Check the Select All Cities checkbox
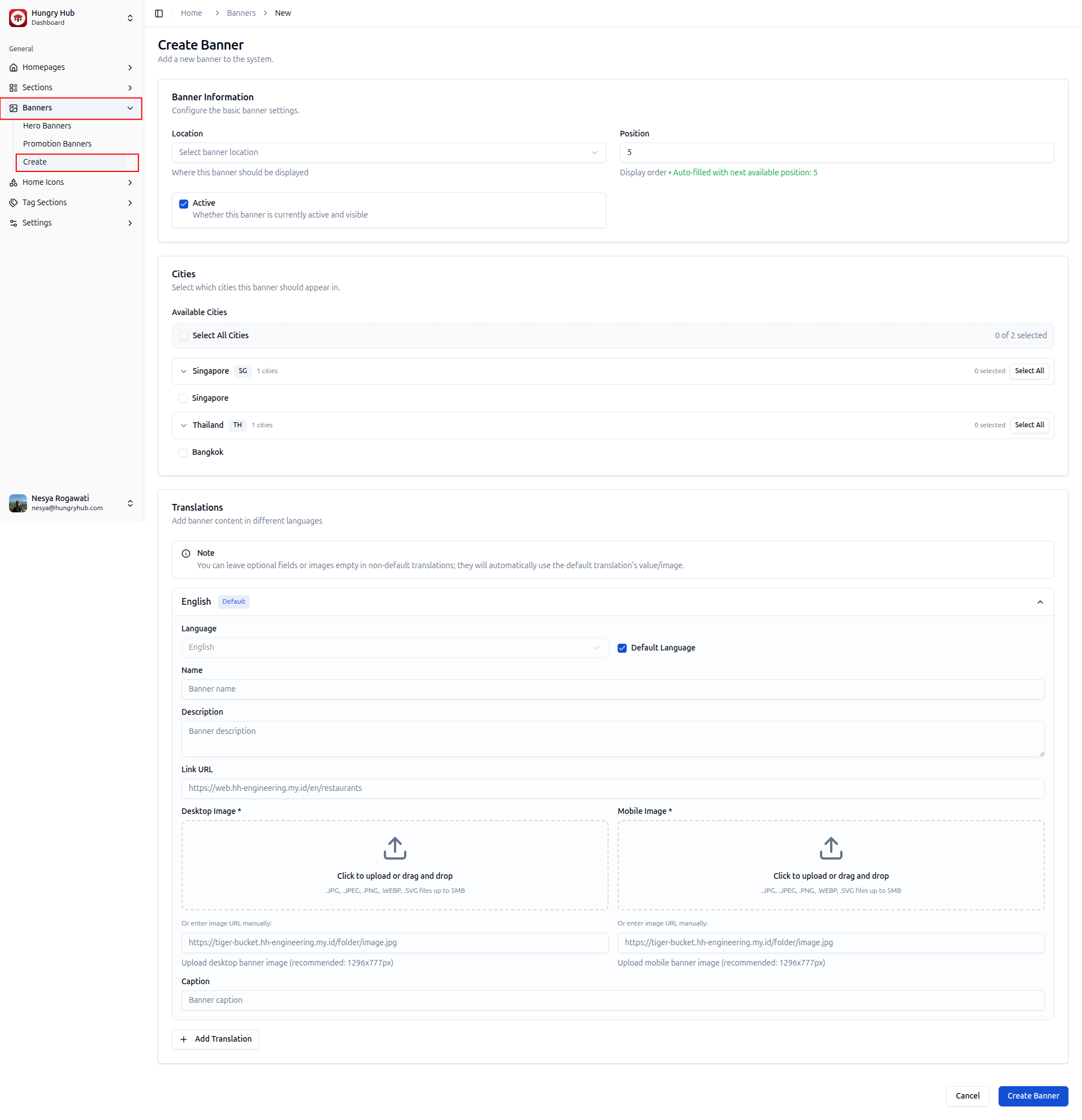This screenshot has height=1120, width=1082. [x=183, y=336]
